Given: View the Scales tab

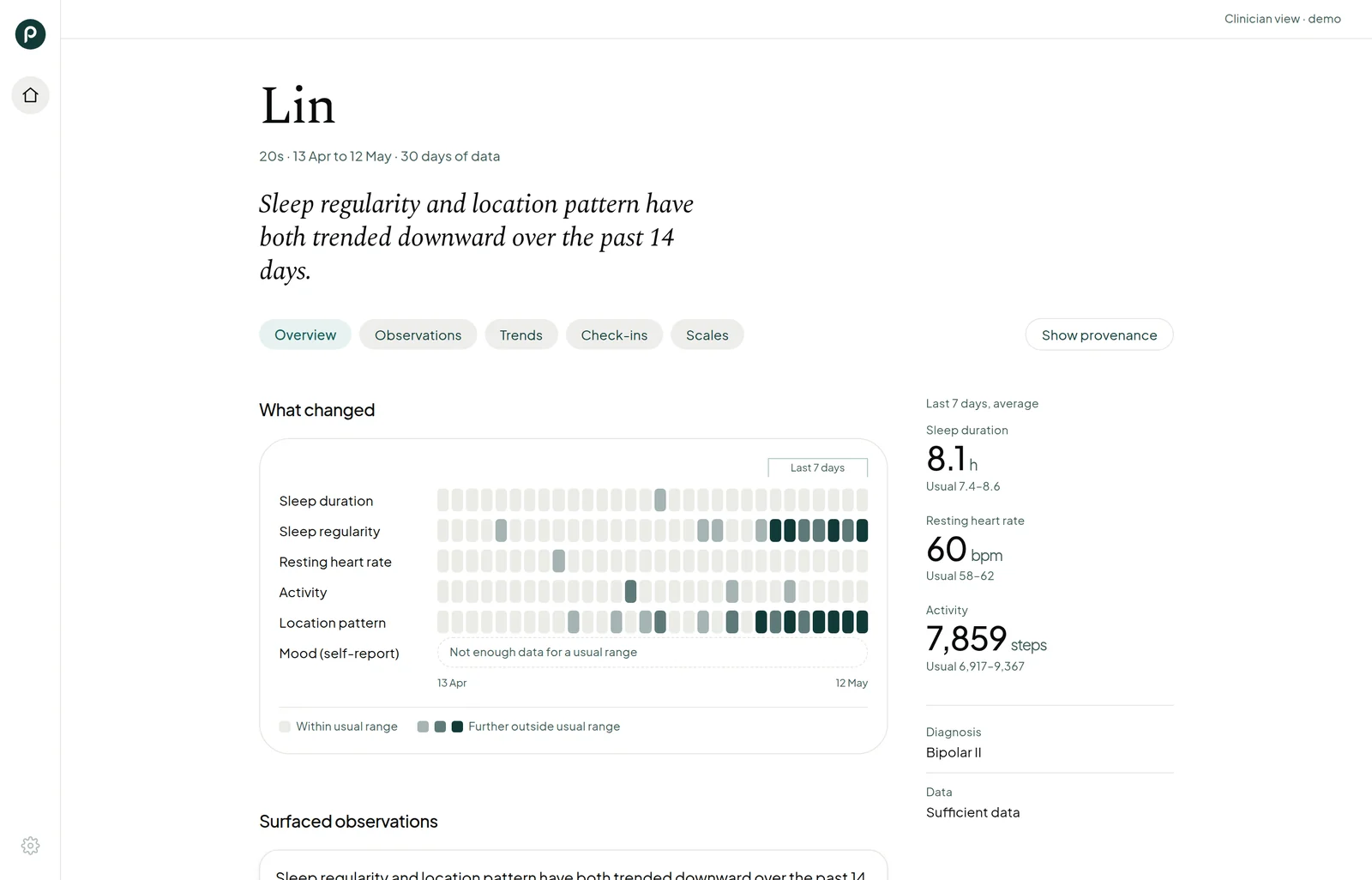Looking at the screenshot, I should [x=707, y=335].
